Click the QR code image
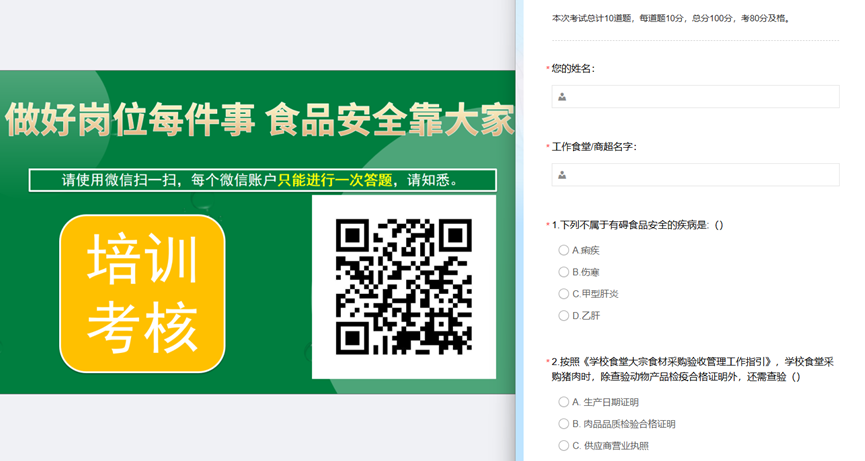Screen dimensions: 865x461 coord(403,287)
